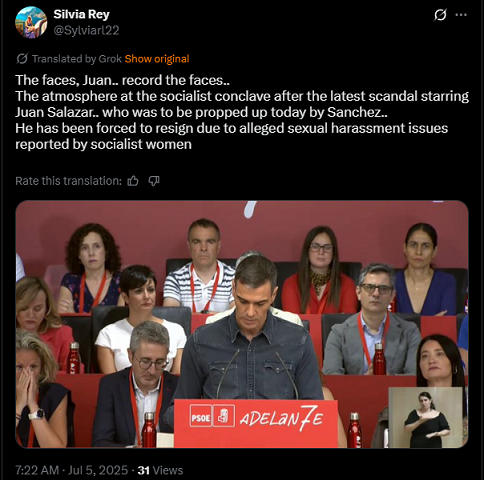
Task: Click the 'Rate this translation:' text
Action: coord(69,181)
